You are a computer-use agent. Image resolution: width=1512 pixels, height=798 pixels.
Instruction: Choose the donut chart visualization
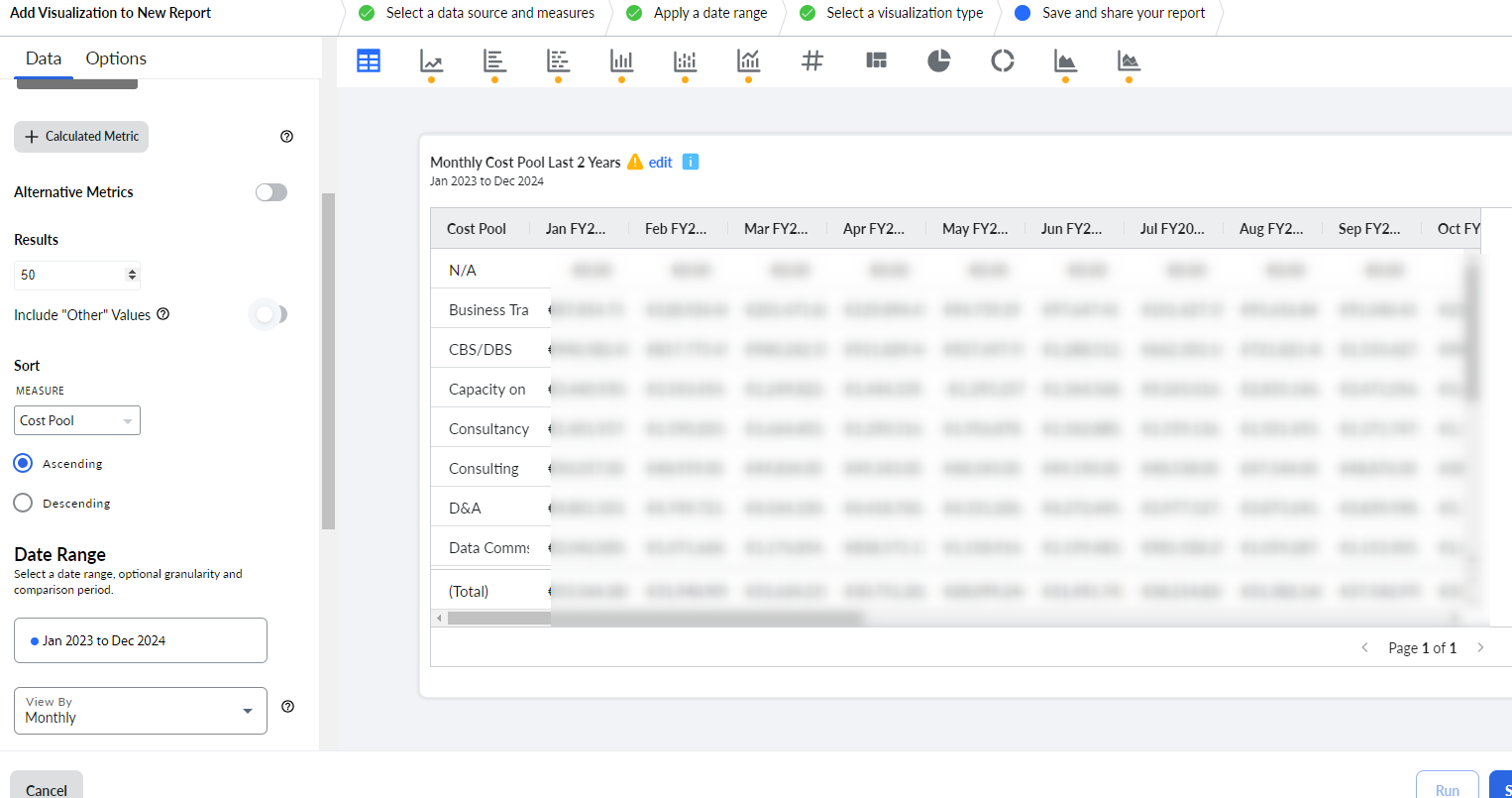click(x=1003, y=60)
